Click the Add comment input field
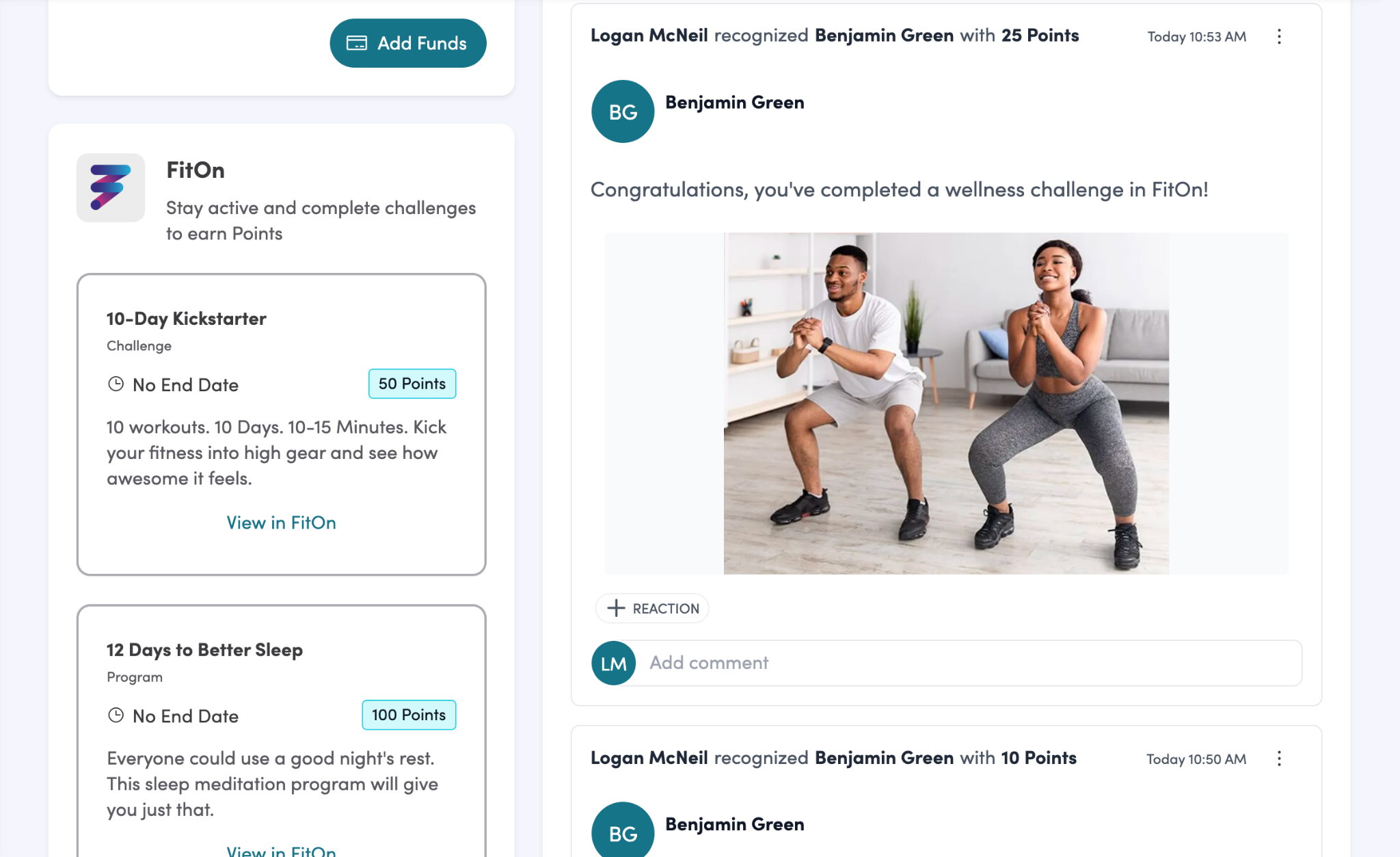This screenshot has height=857, width=1400. [968, 663]
